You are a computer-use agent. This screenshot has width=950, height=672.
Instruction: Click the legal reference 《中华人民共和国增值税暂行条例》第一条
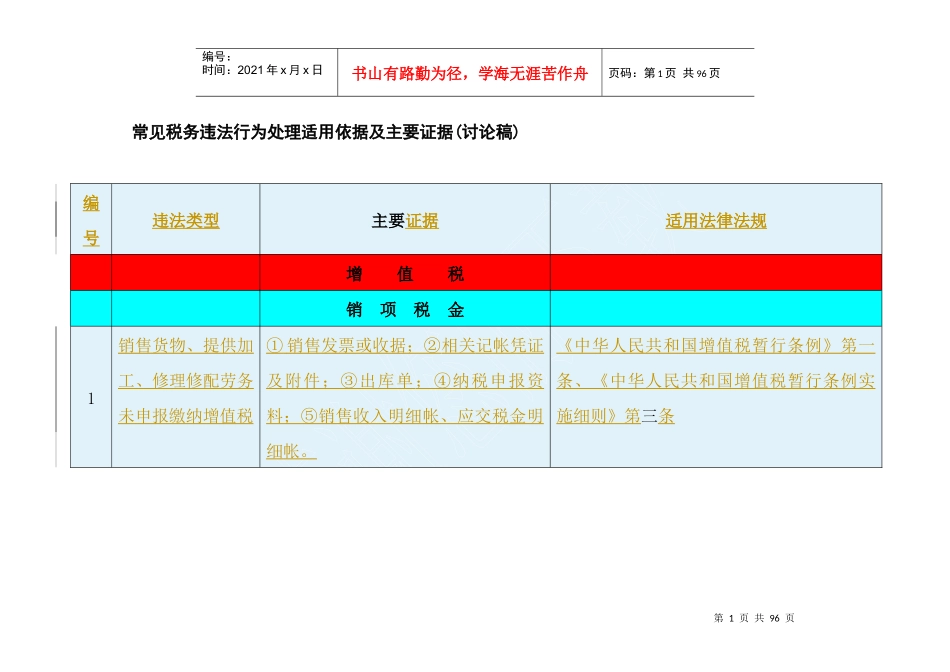click(716, 363)
